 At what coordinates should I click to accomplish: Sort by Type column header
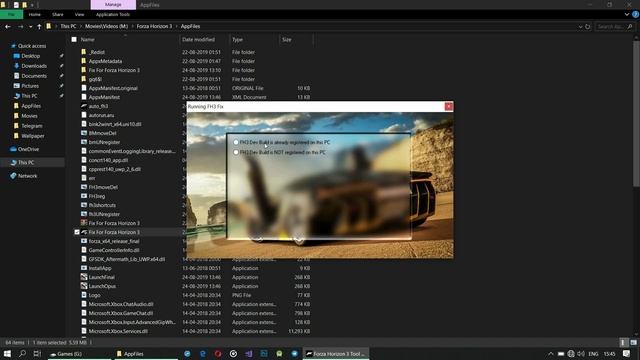[x=237, y=40]
